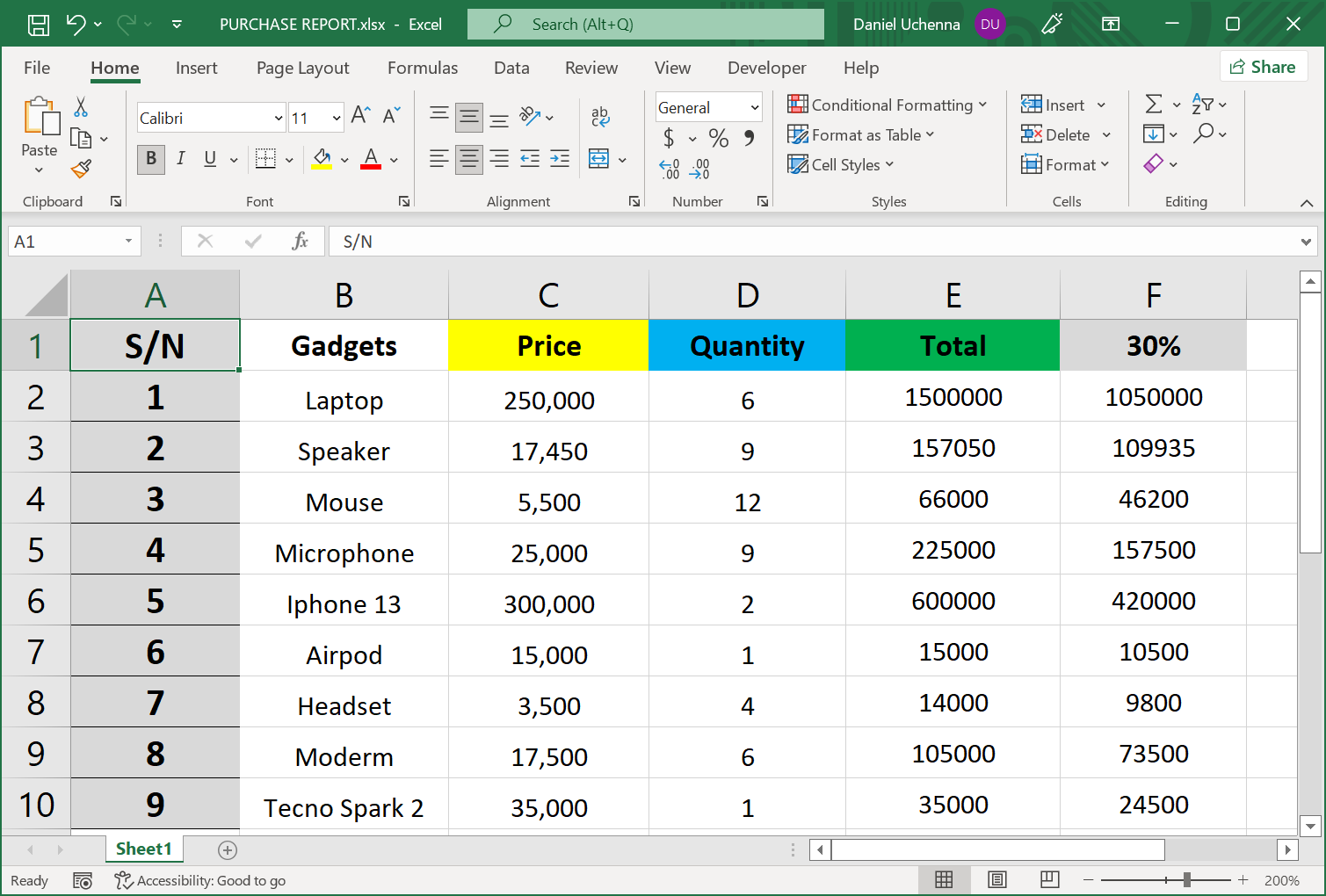
Task: Click the Share button
Action: coord(1264,67)
